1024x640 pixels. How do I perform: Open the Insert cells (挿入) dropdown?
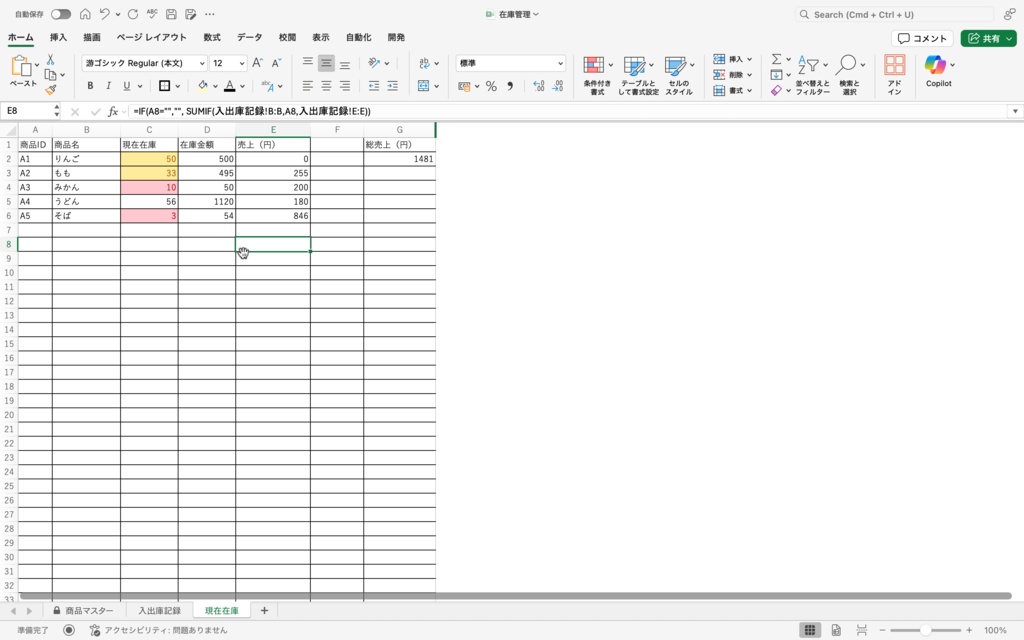point(733,59)
